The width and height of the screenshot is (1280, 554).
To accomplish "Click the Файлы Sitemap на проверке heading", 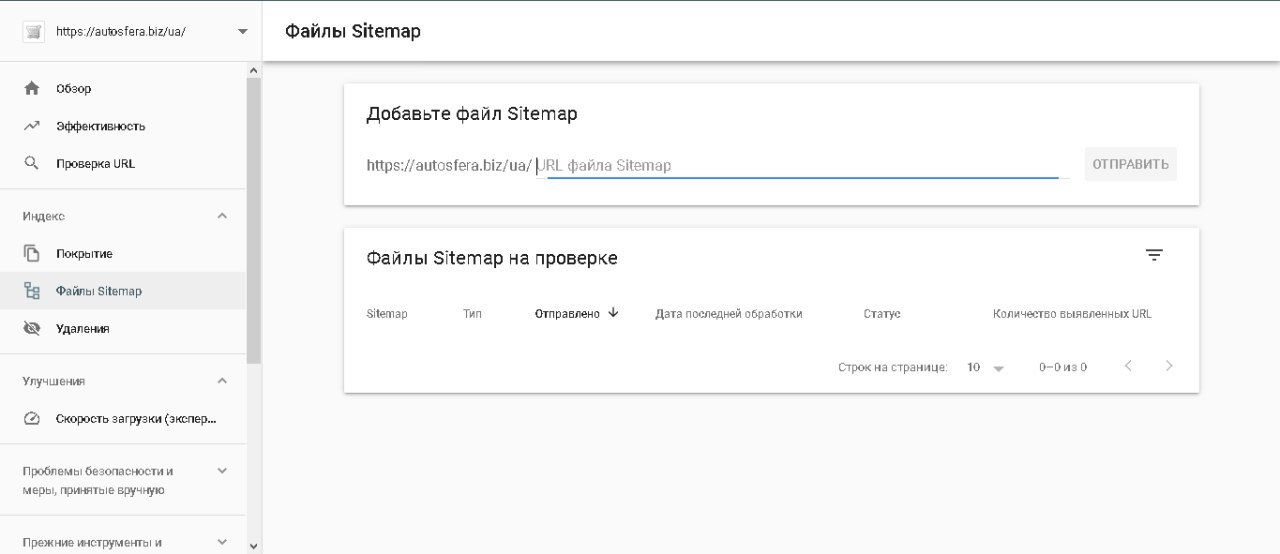I will (492, 258).
